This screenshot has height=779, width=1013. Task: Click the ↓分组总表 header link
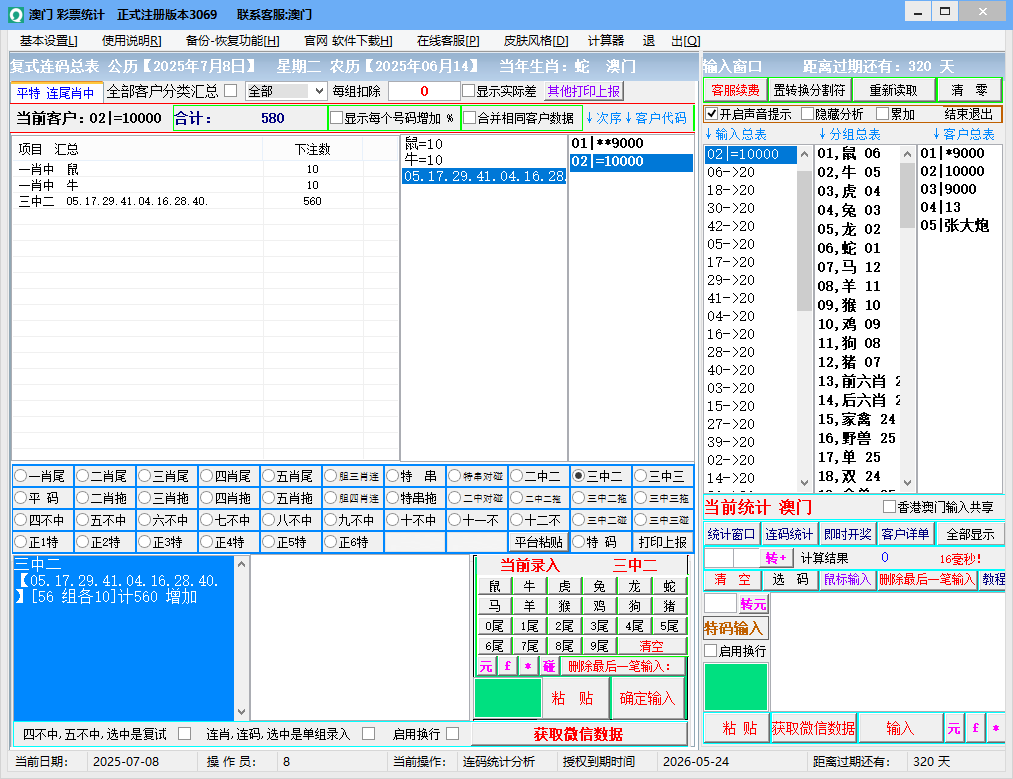(850, 134)
